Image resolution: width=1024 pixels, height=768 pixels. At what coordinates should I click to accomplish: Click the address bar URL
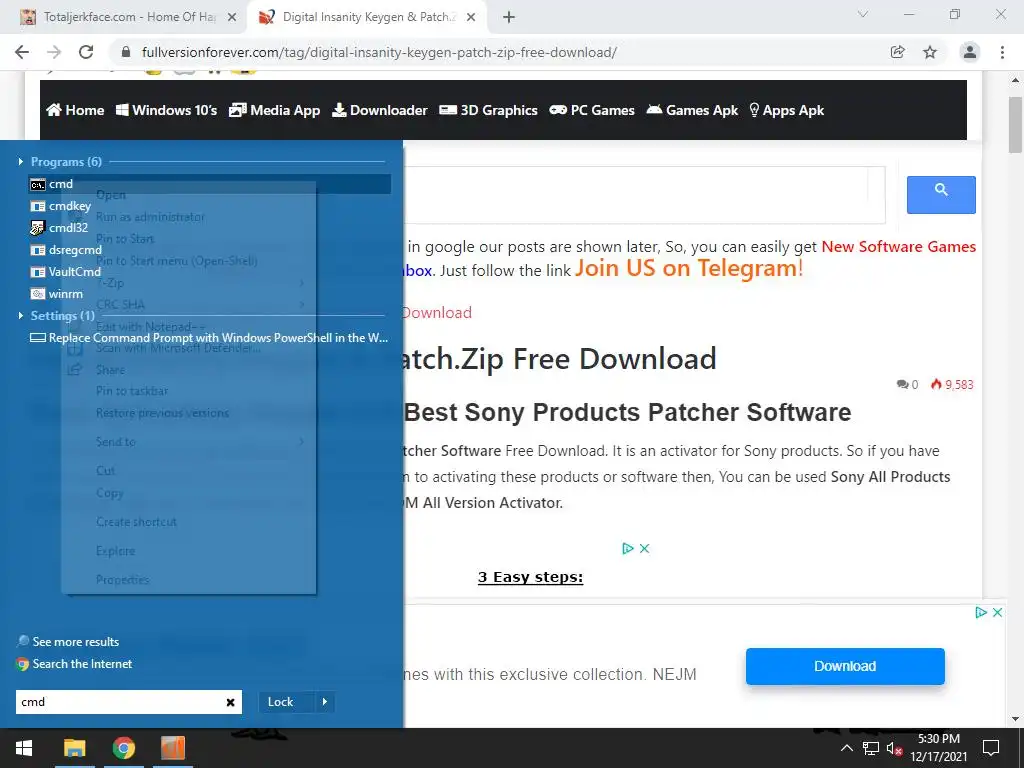[379, 52]
